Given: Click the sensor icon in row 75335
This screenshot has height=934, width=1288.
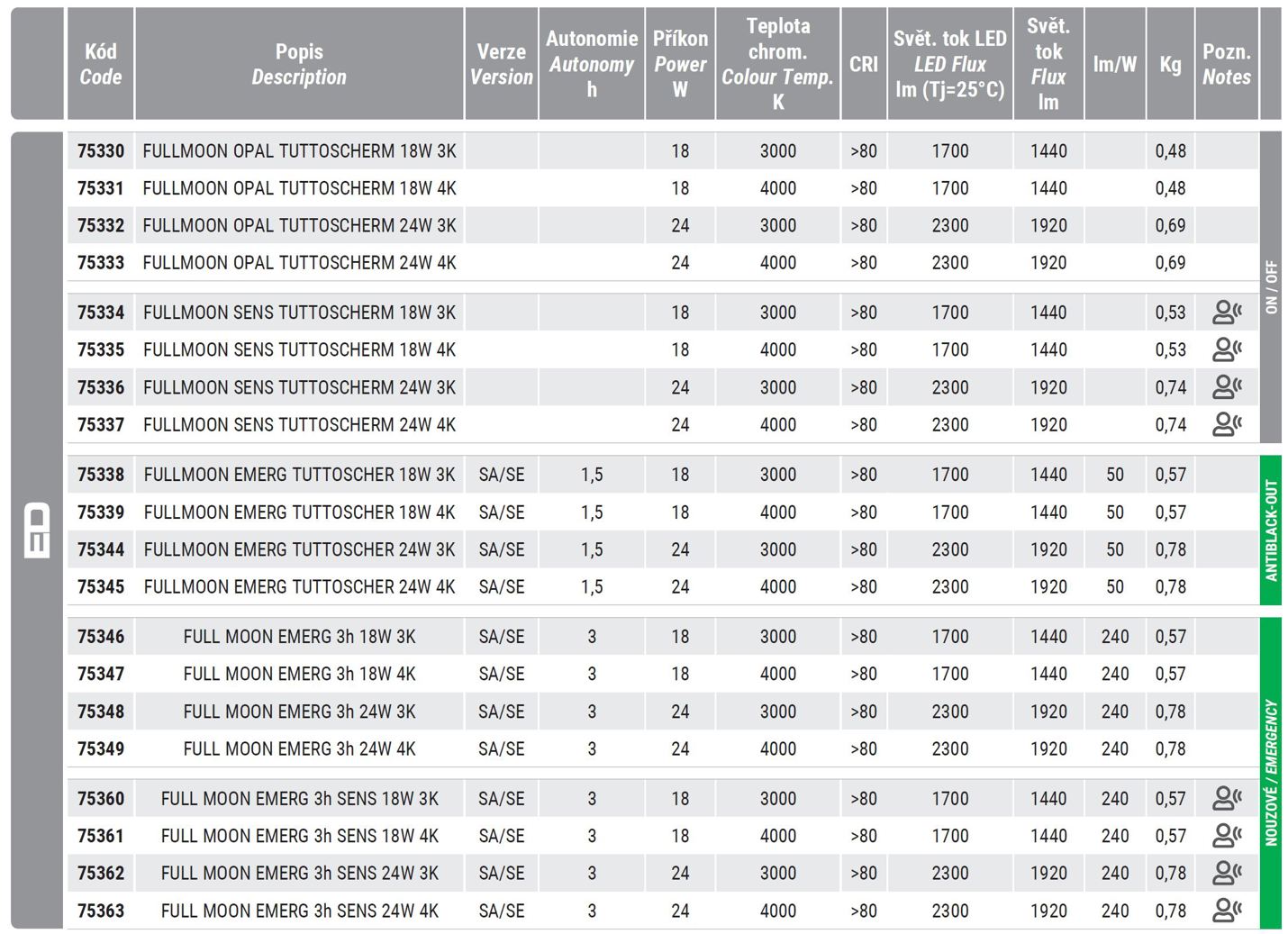Looking at the screenshot, I should [1227, 349].
